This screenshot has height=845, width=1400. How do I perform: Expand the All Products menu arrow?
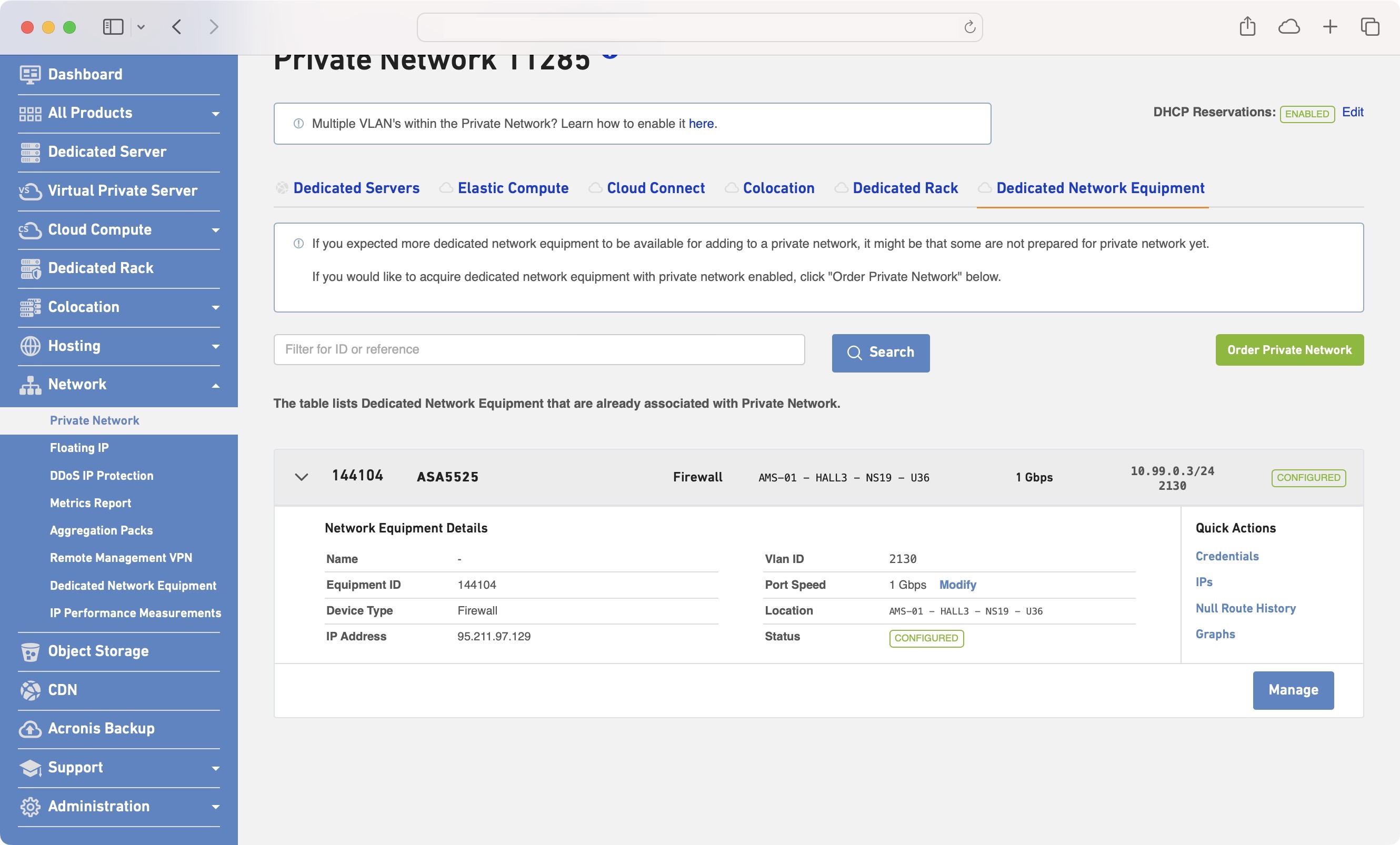pos(215,114)
